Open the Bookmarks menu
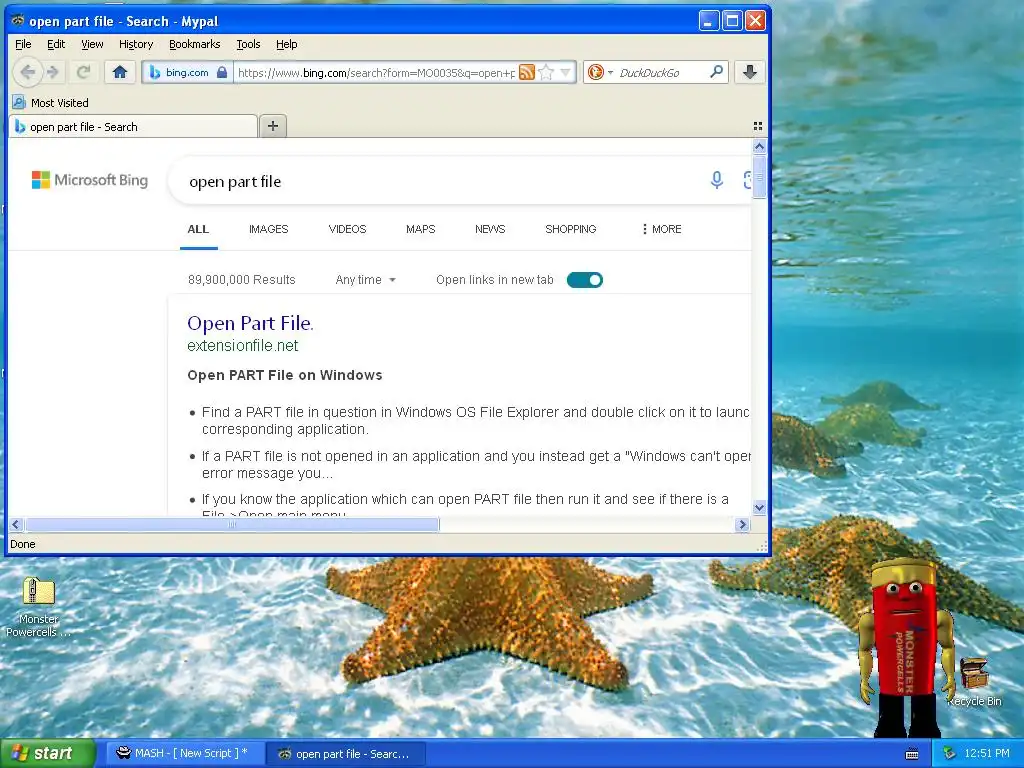Image resolution: width=1024 pixels, height=768 pixels. [x=195, y=44]
